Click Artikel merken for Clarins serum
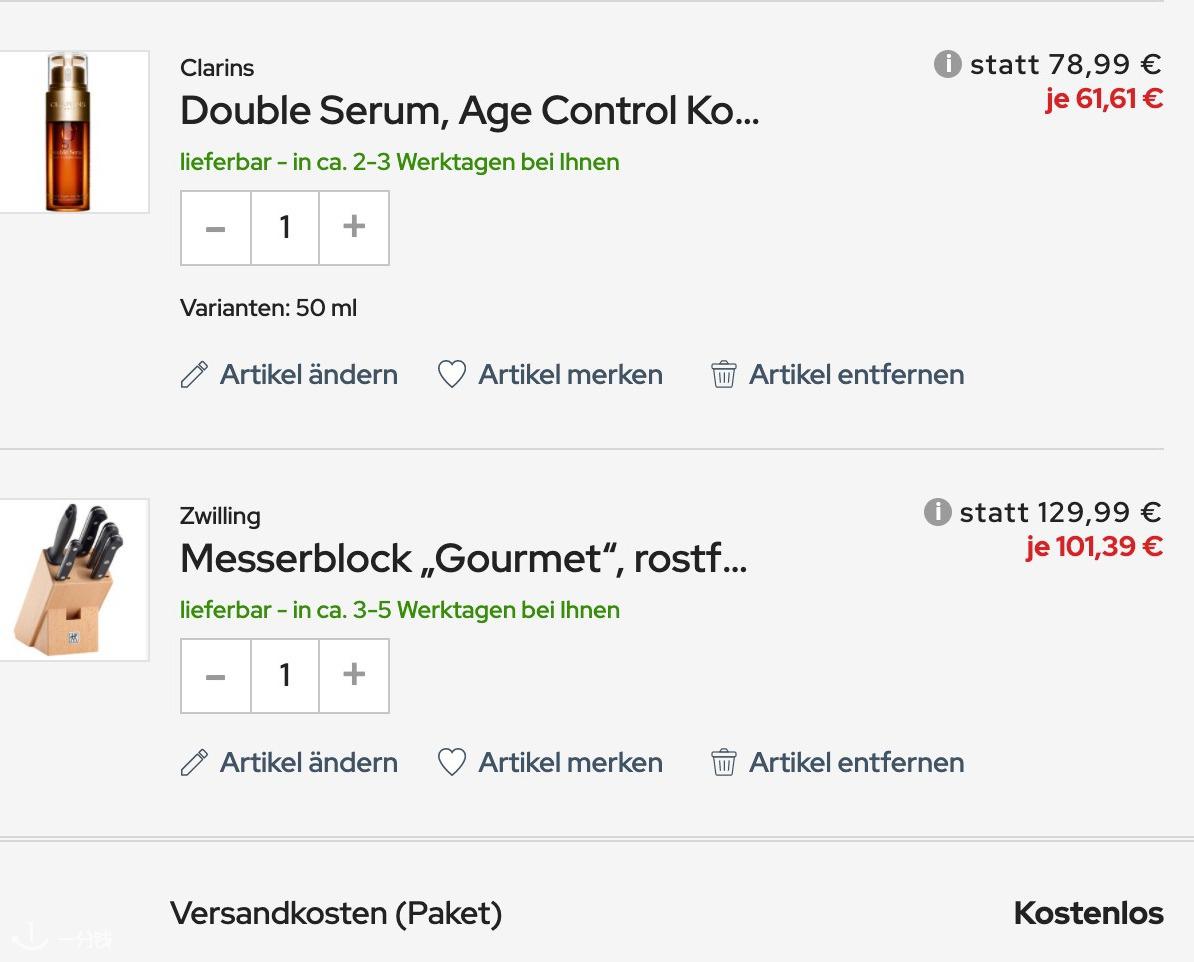Image resolution: width=1194 pixels, height=962 pixels. pos(570,375)
